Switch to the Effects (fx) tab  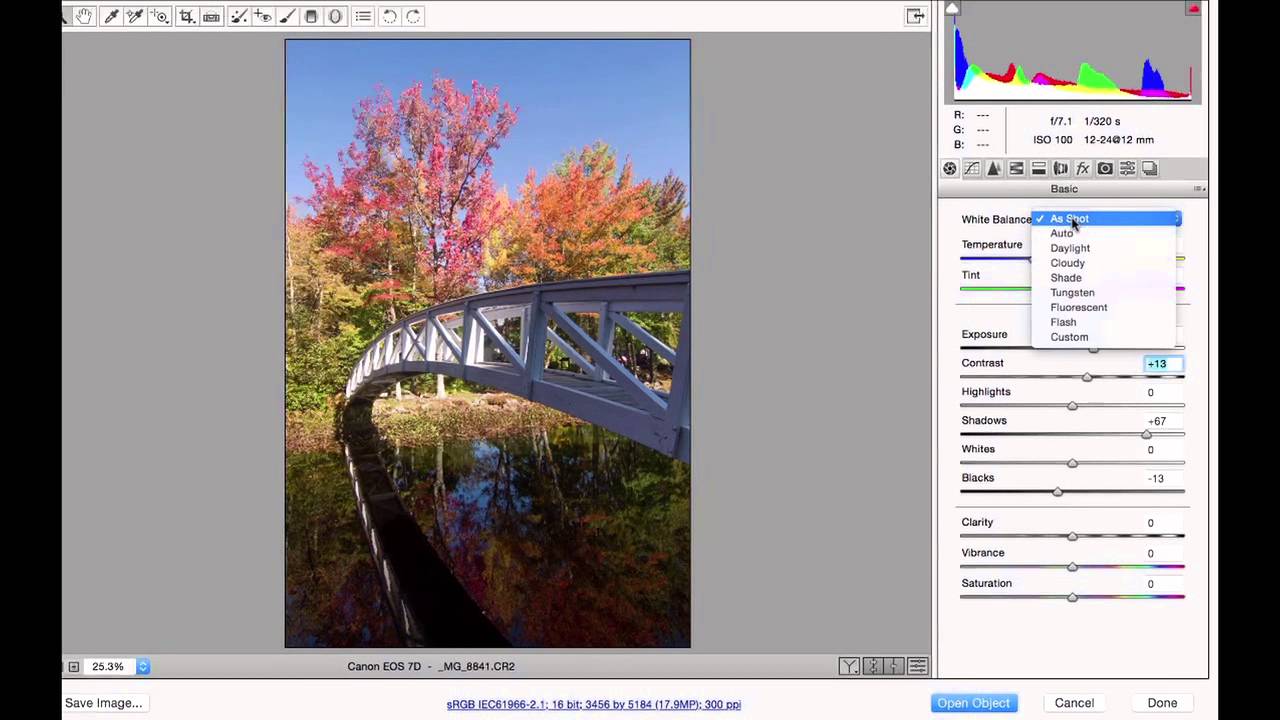[x=1082, y=169]
